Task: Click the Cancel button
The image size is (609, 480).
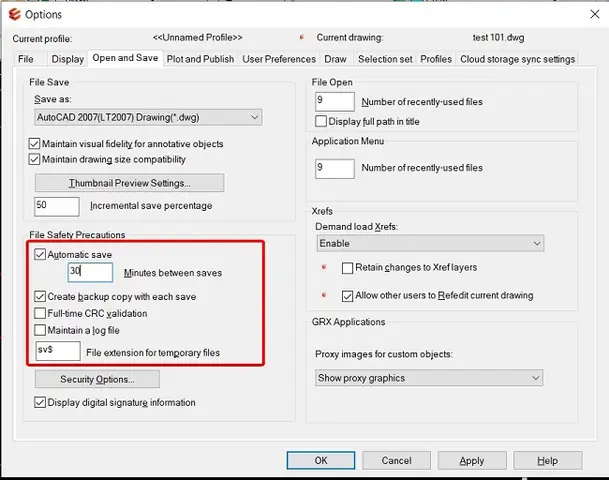Action: point(396,461)
